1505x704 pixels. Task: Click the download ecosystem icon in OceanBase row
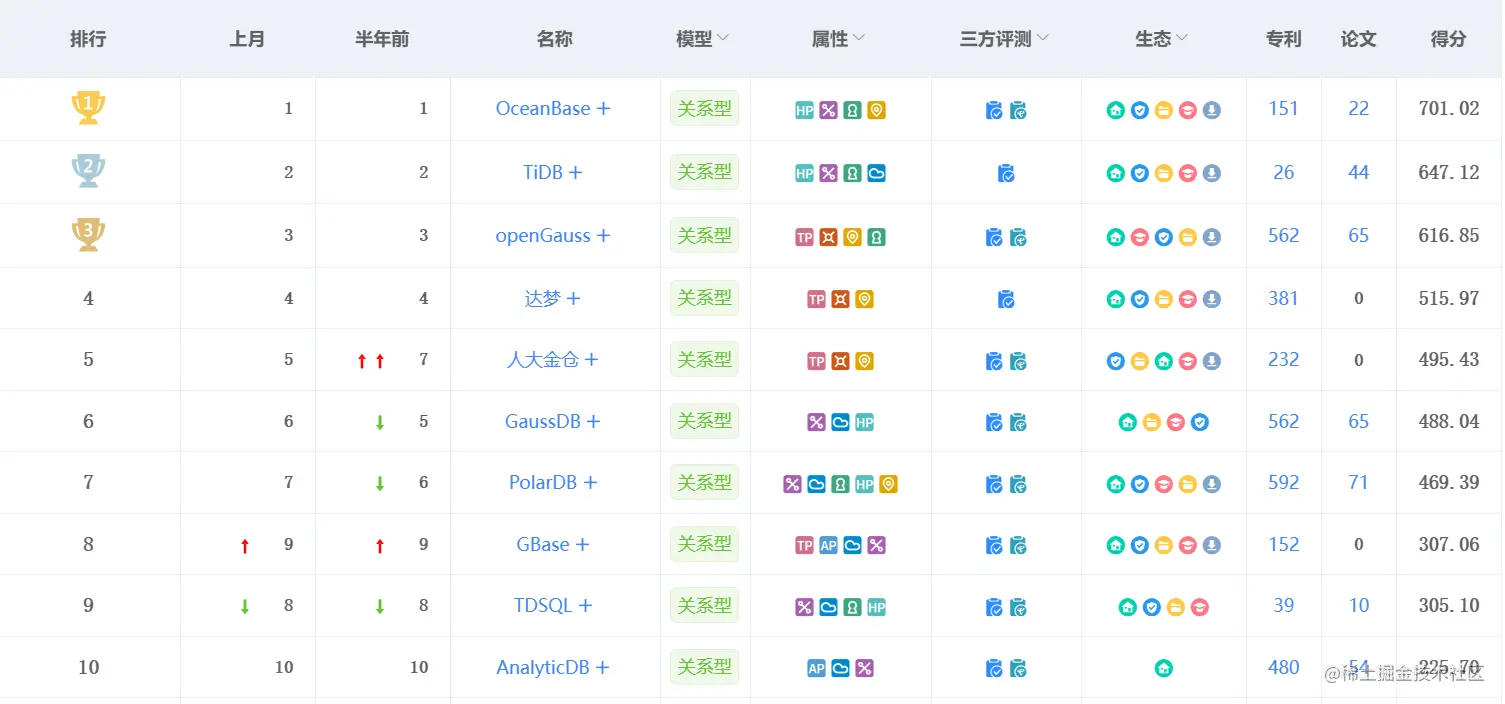tap(1211, 111)
